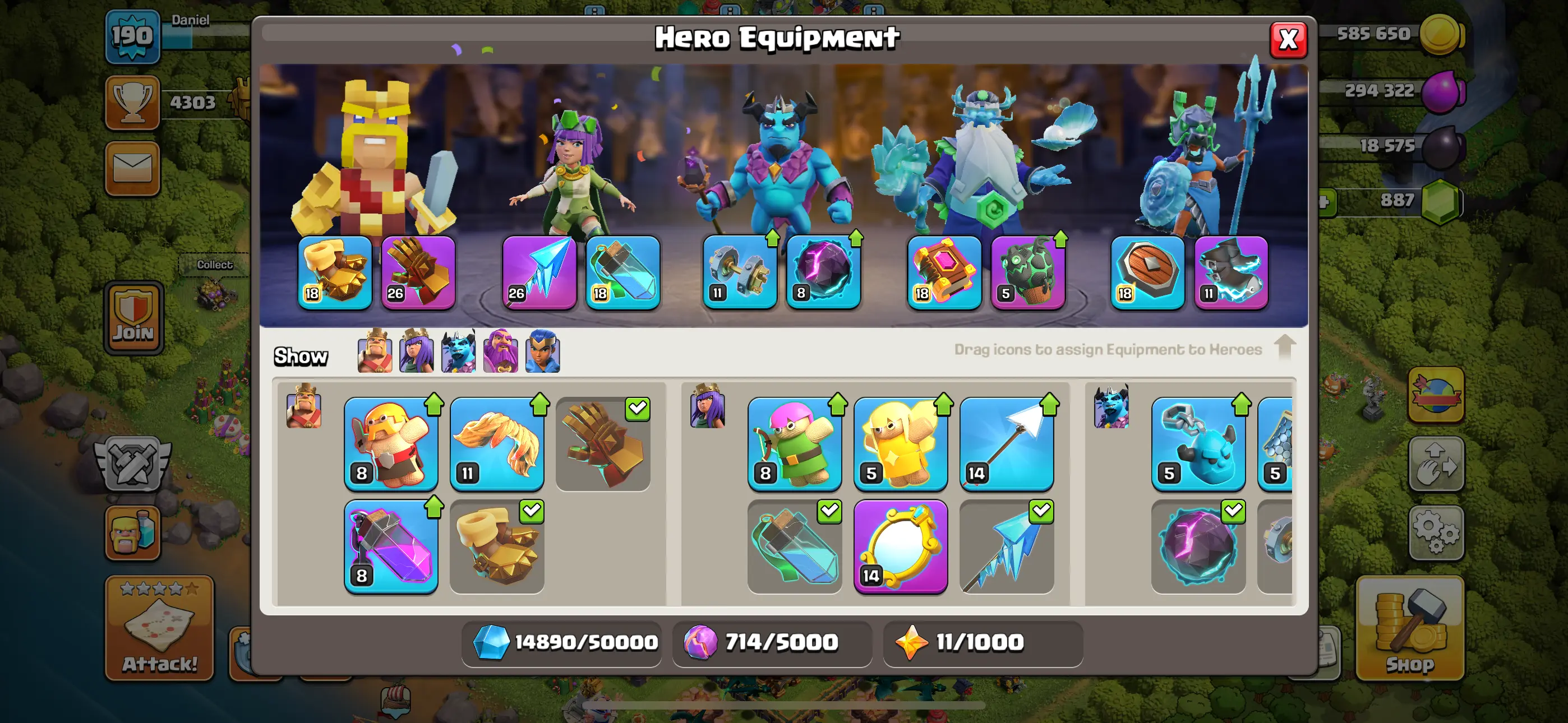
Task: Select the Barbarian King filter icon
Action: point(375,351)
